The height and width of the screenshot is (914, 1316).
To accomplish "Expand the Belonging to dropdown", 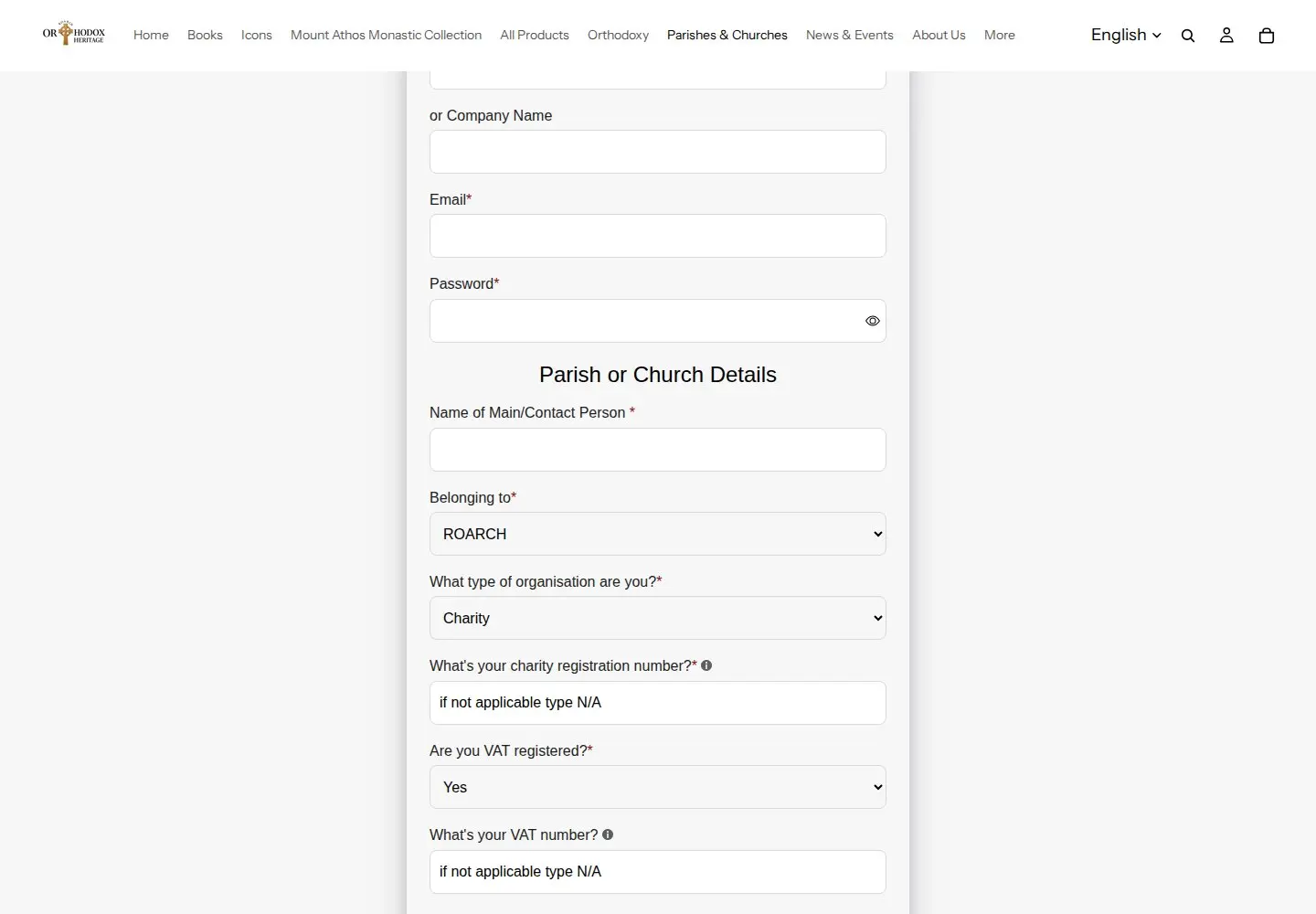I will tap(658, 534).
